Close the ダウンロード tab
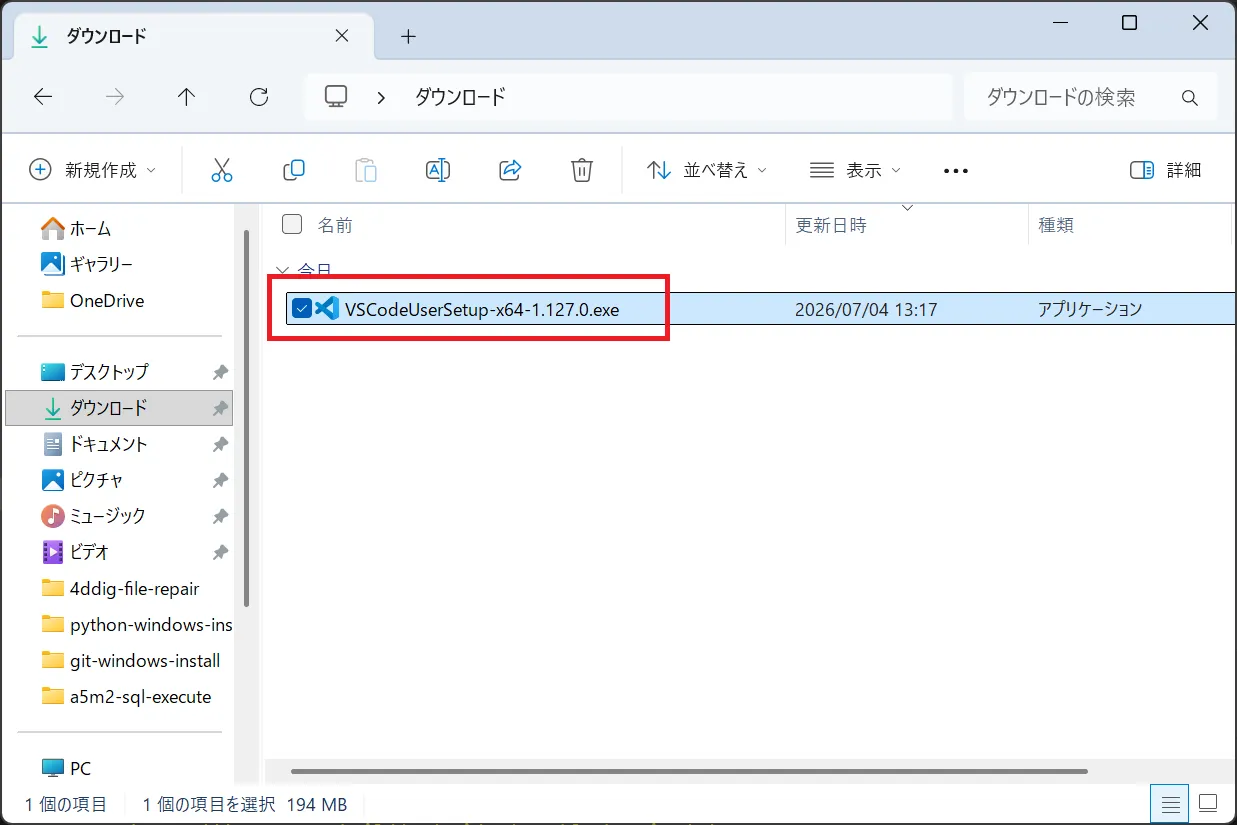 (341, 36)
